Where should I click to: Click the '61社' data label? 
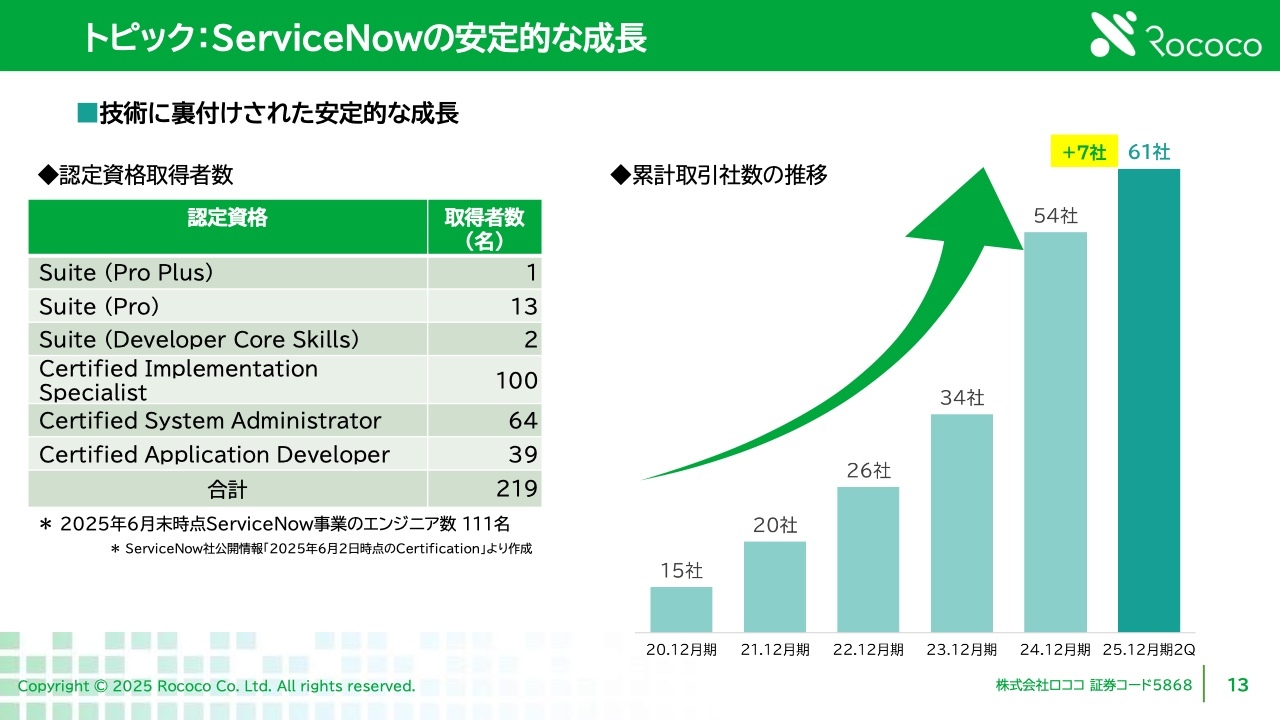[1148, 152]
